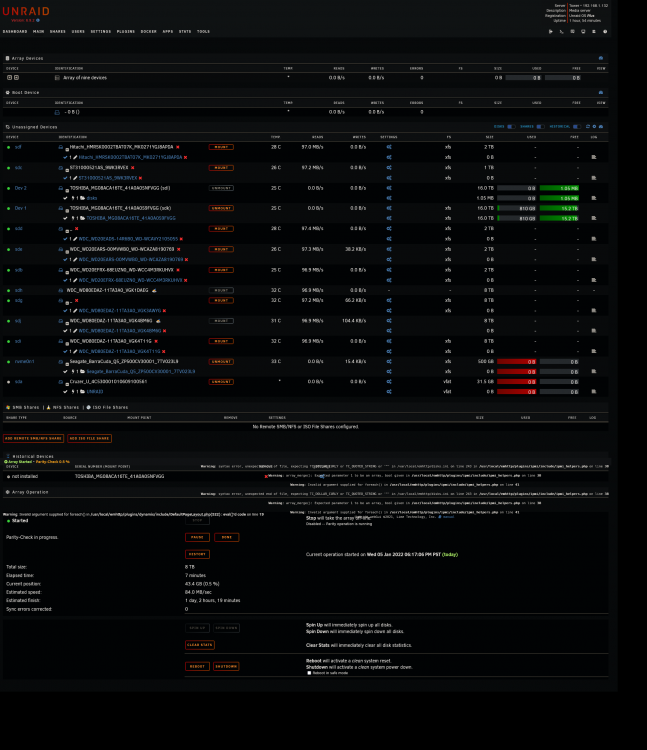The height and width of the screenshot is (750, 647).
Task: Open log icon for UNRAID partition row
Action: tap(594, 392)
